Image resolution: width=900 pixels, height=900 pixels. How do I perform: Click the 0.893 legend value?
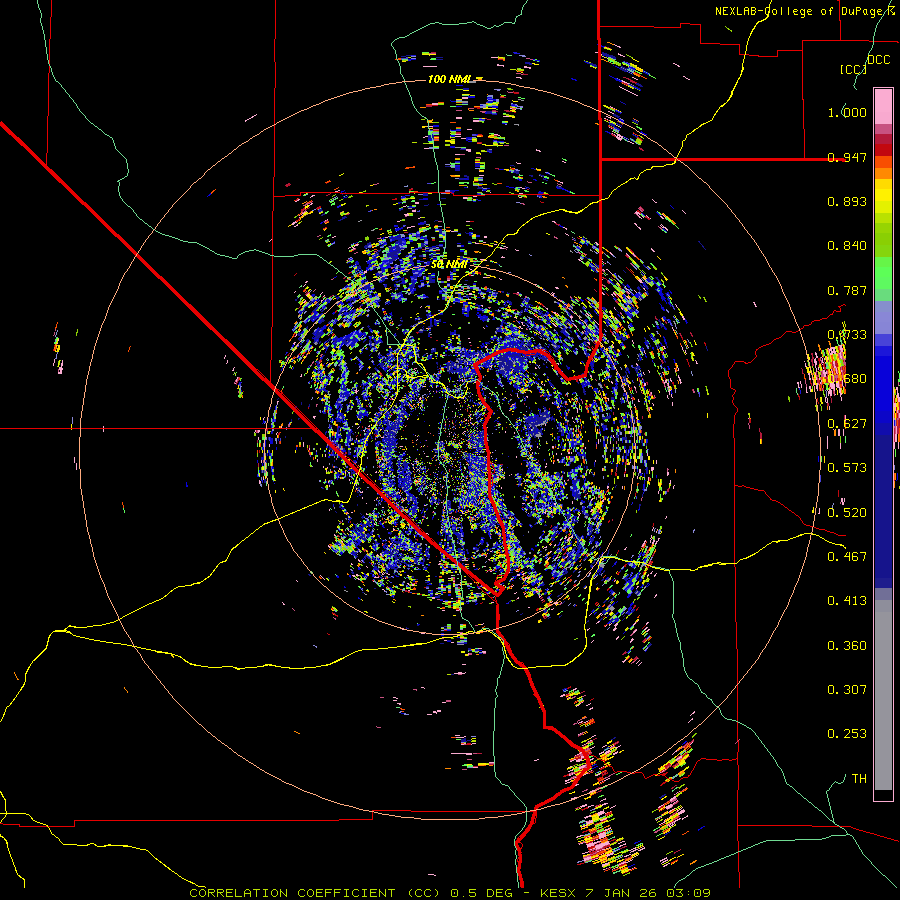pos(847,201)
